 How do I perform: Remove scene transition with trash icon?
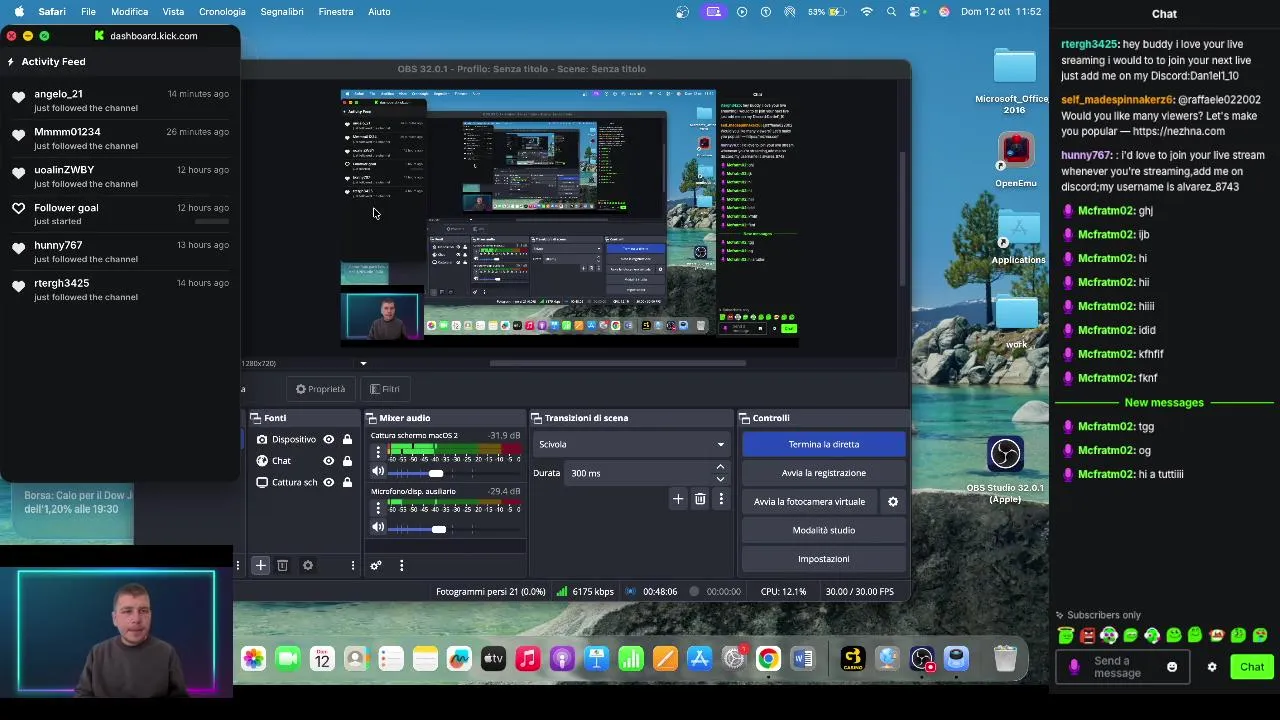click(700, 499)
